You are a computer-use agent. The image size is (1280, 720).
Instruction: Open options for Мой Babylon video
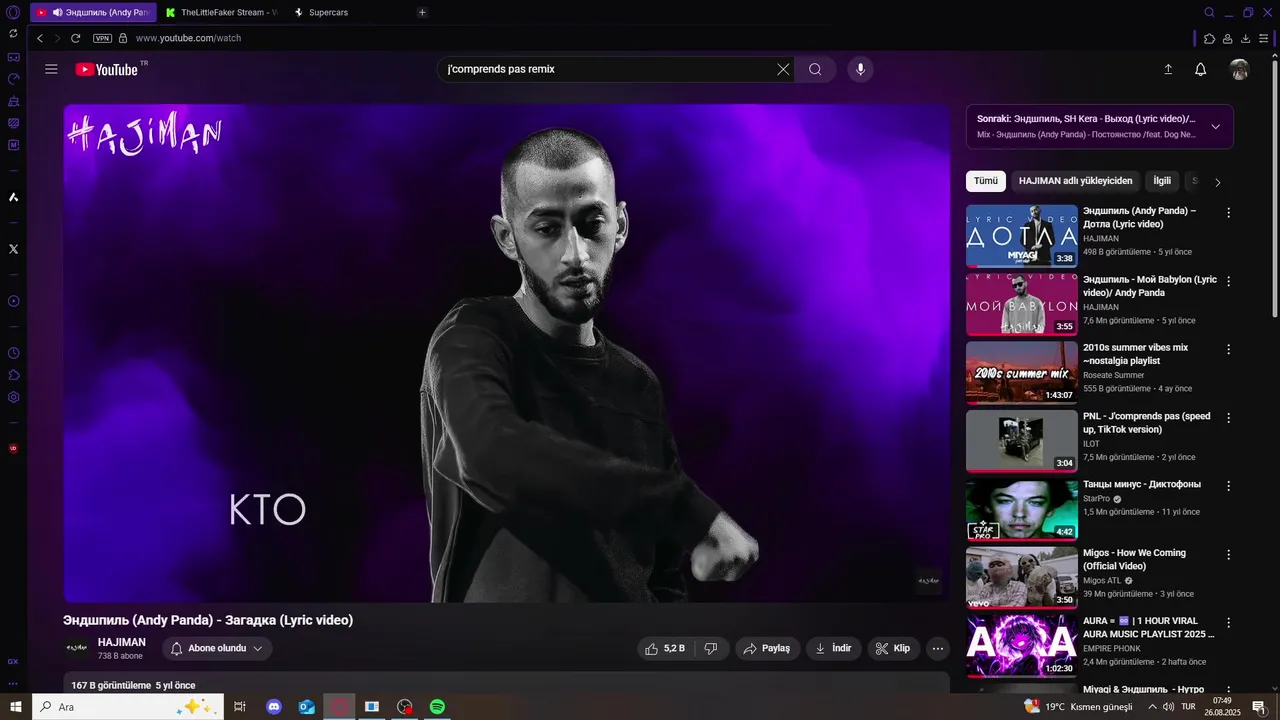(x=1229, y=281)
